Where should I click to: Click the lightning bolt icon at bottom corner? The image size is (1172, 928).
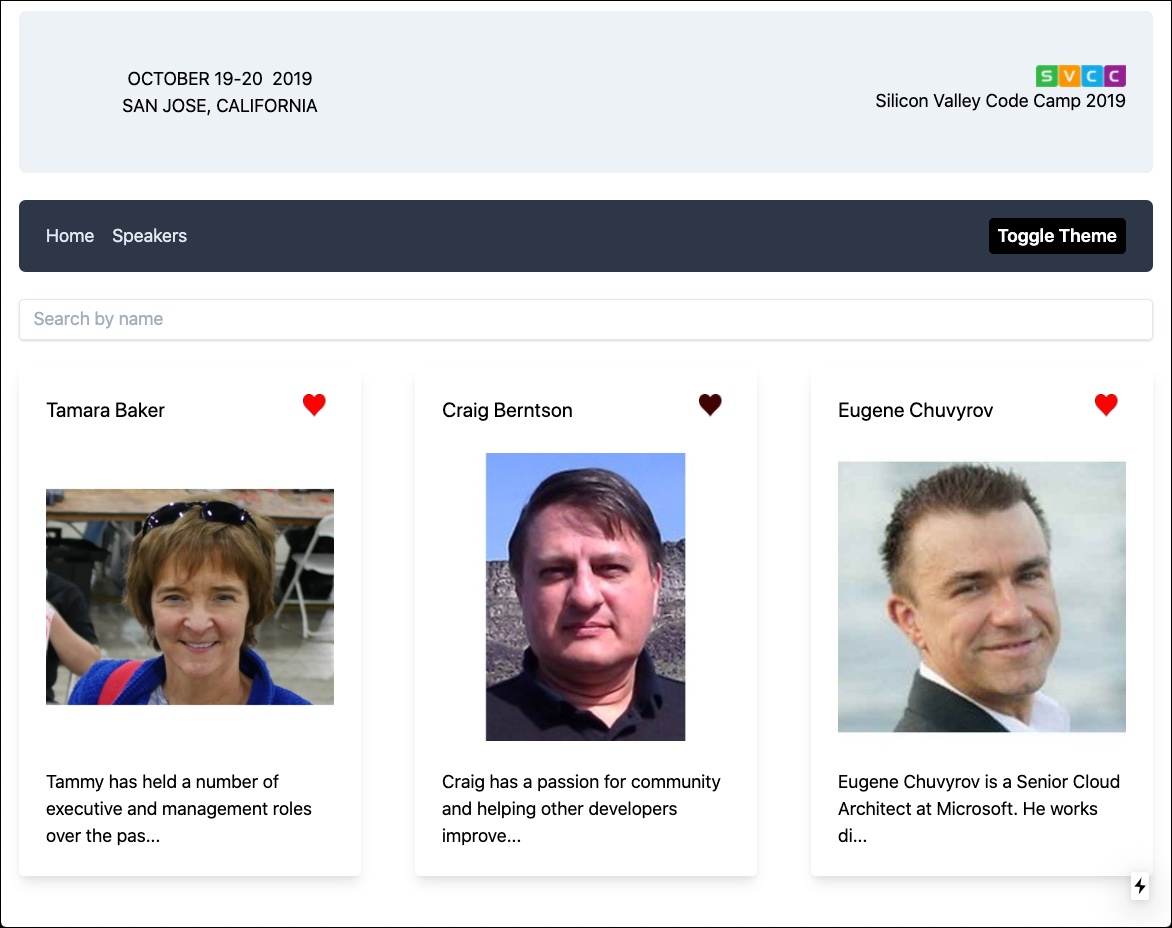1140,886
